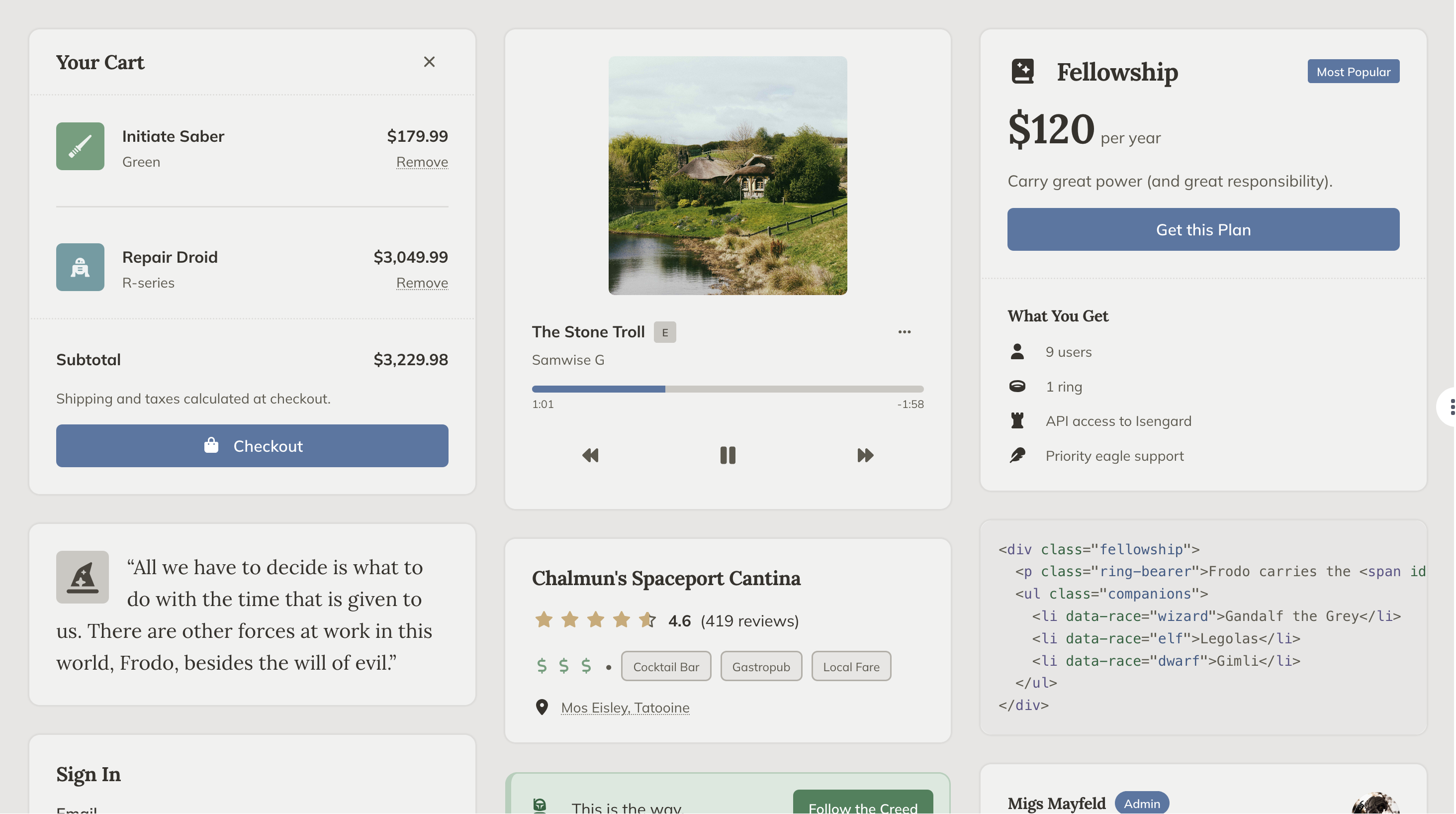
Task: Remove Initiate Saber from cart
Action: click(x=422, y=162)
